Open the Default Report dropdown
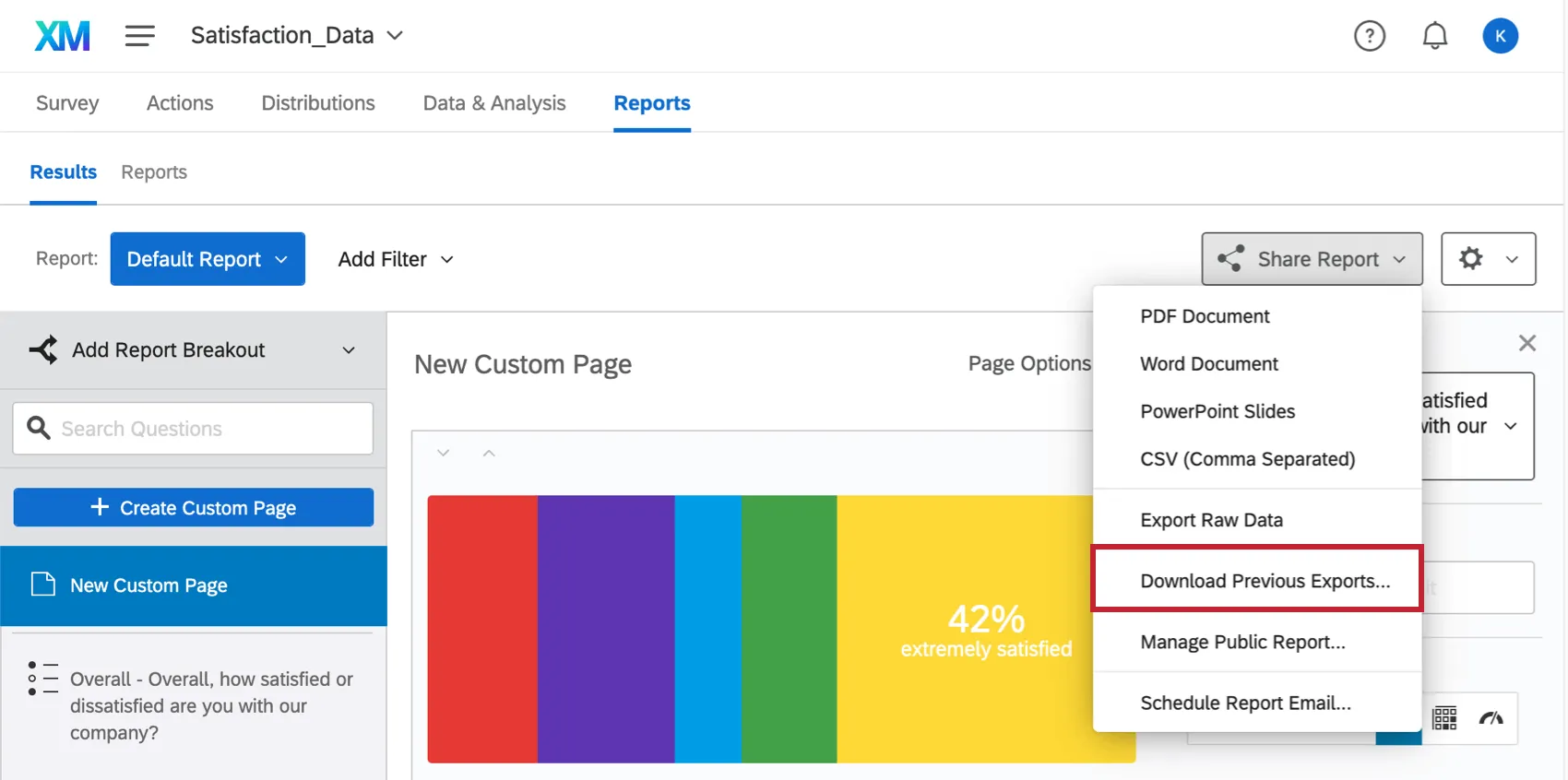 pos(208,259)
